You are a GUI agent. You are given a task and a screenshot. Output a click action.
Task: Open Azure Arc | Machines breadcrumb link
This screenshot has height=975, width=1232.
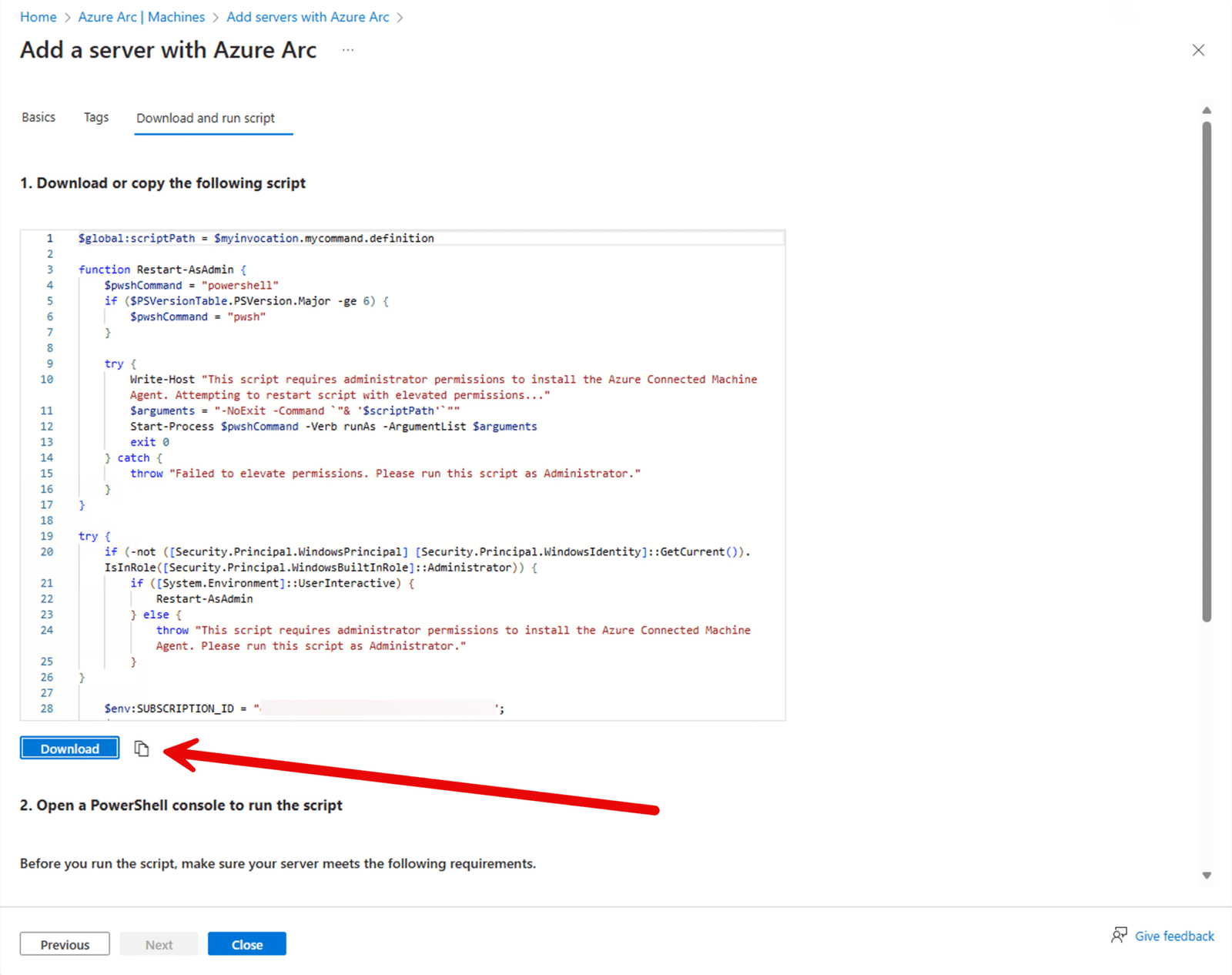click(x=141, y=16)
